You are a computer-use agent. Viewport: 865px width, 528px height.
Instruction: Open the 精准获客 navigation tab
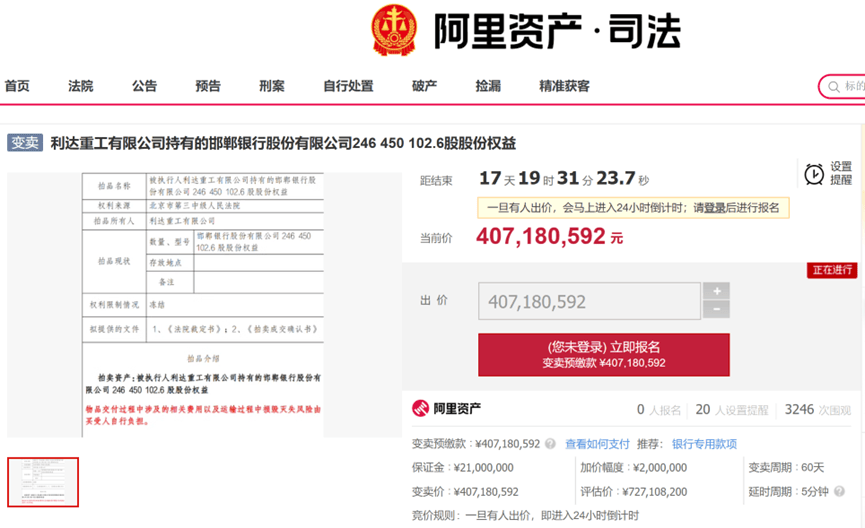point(564,86)
